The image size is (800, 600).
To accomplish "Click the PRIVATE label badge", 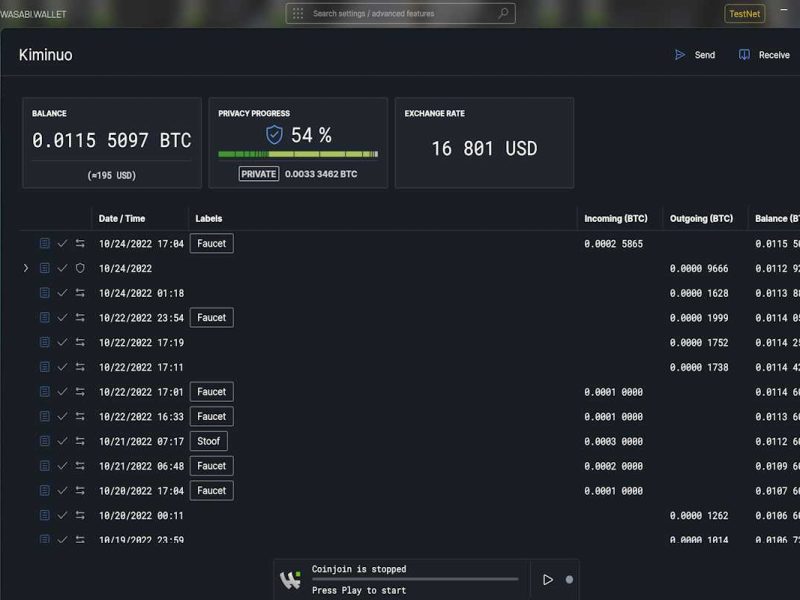I will pos(259,174).
